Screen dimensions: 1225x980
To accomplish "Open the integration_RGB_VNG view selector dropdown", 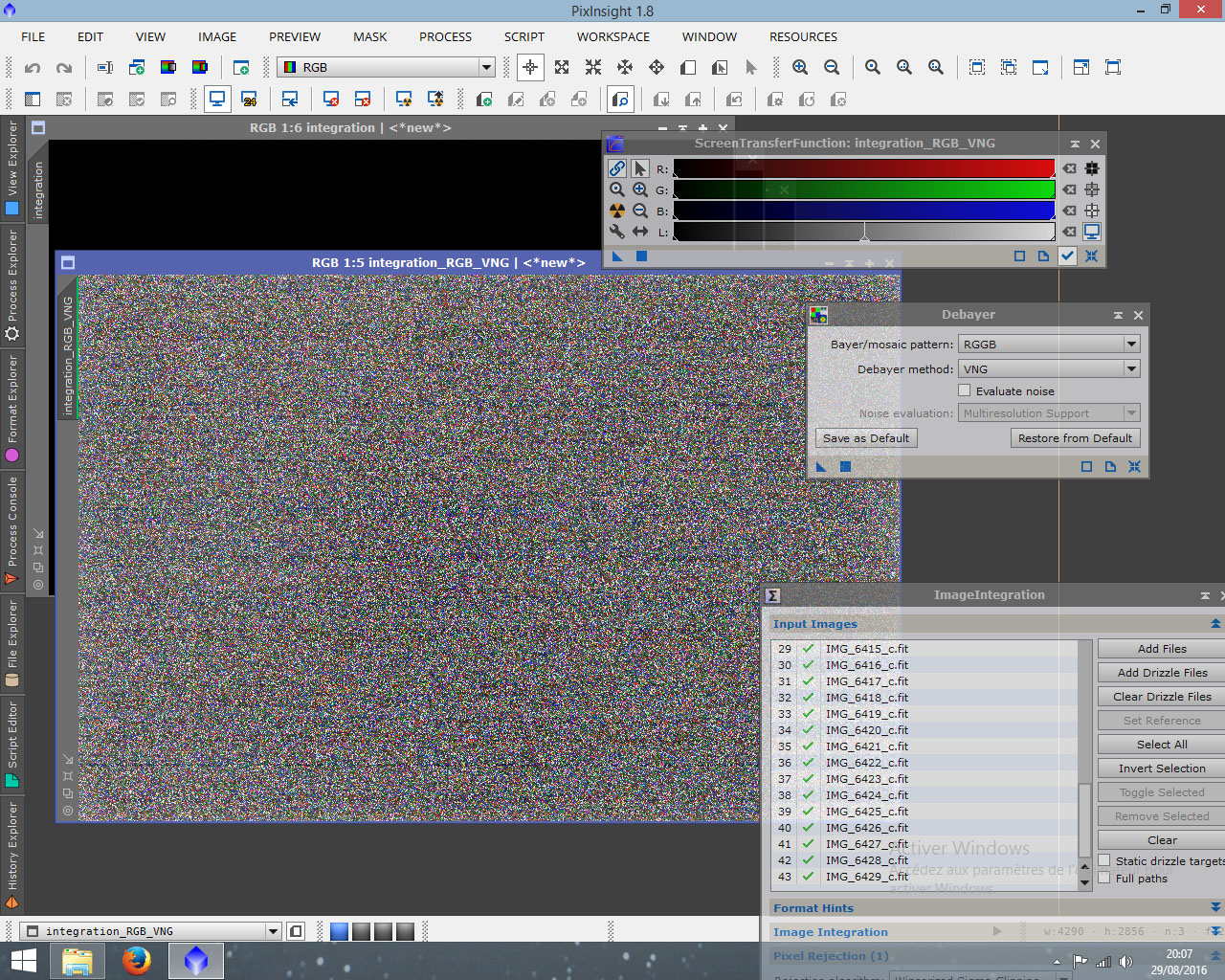I will [x=151, y=931].
